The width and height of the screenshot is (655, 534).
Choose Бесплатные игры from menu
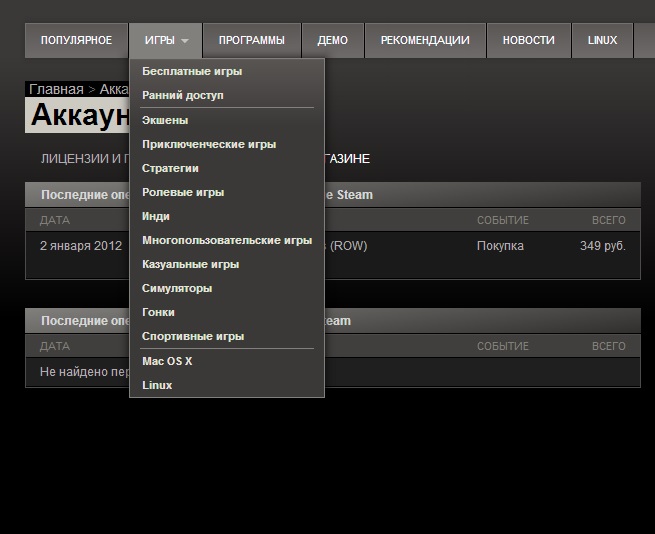192,72
